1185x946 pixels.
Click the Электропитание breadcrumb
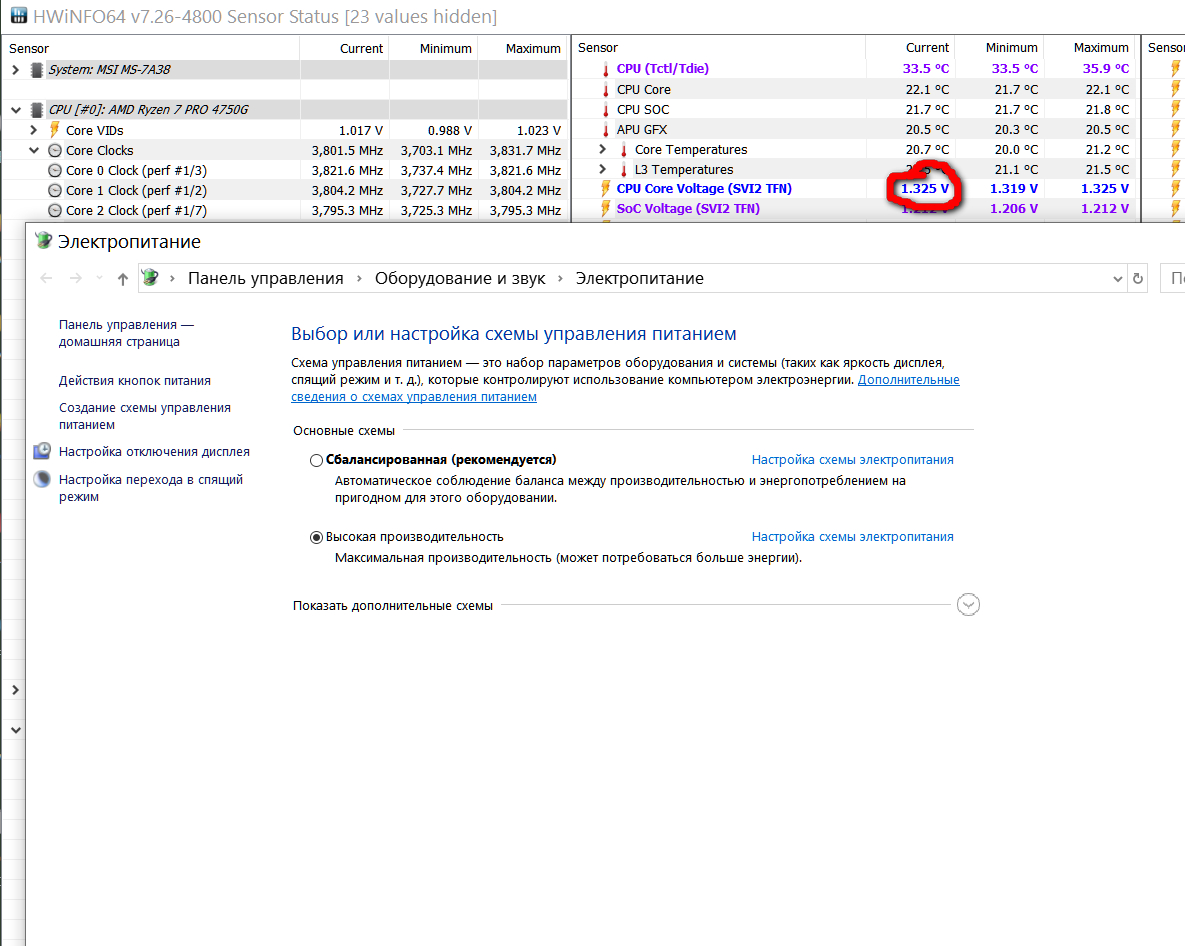pyautogui.click(x=639, y=278)
